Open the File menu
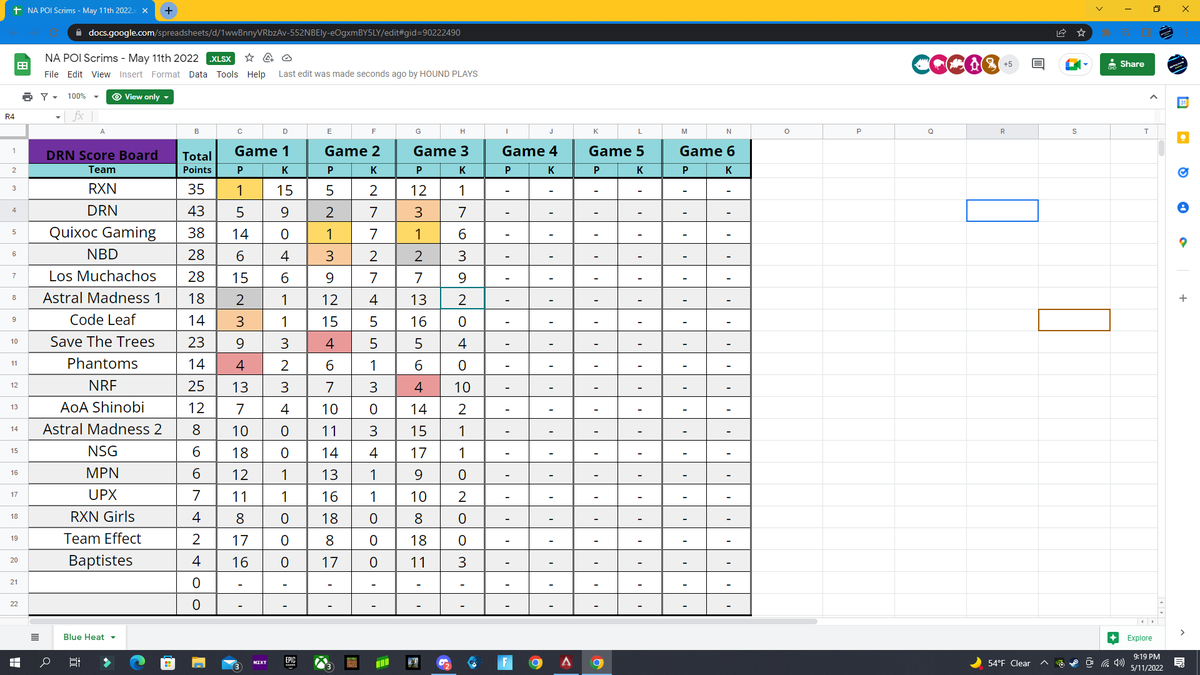Image resolution: width=1200 pixels, height=675 pixels. (x=51, y=74)
